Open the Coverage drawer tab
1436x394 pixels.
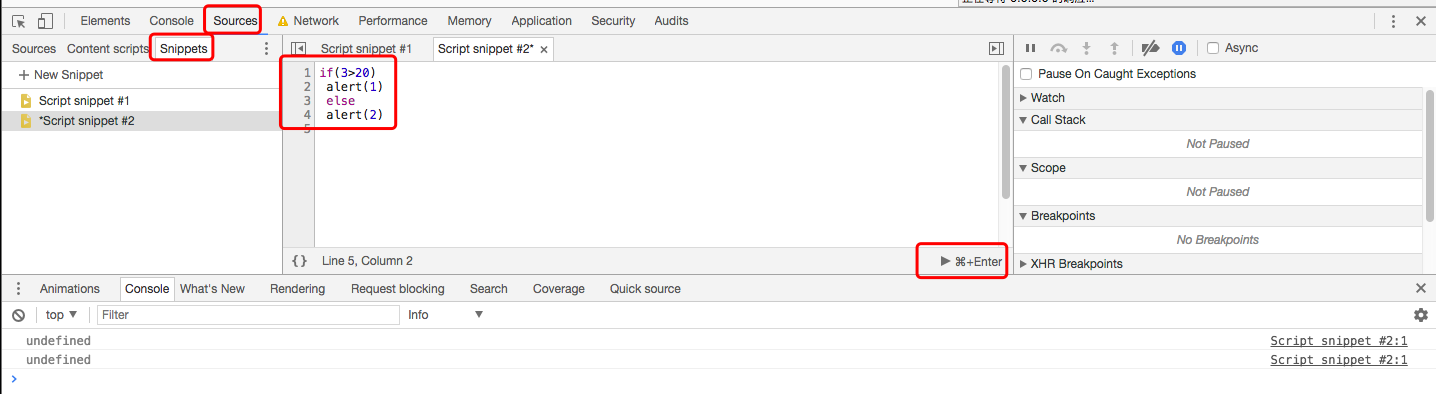pos(559,288)
